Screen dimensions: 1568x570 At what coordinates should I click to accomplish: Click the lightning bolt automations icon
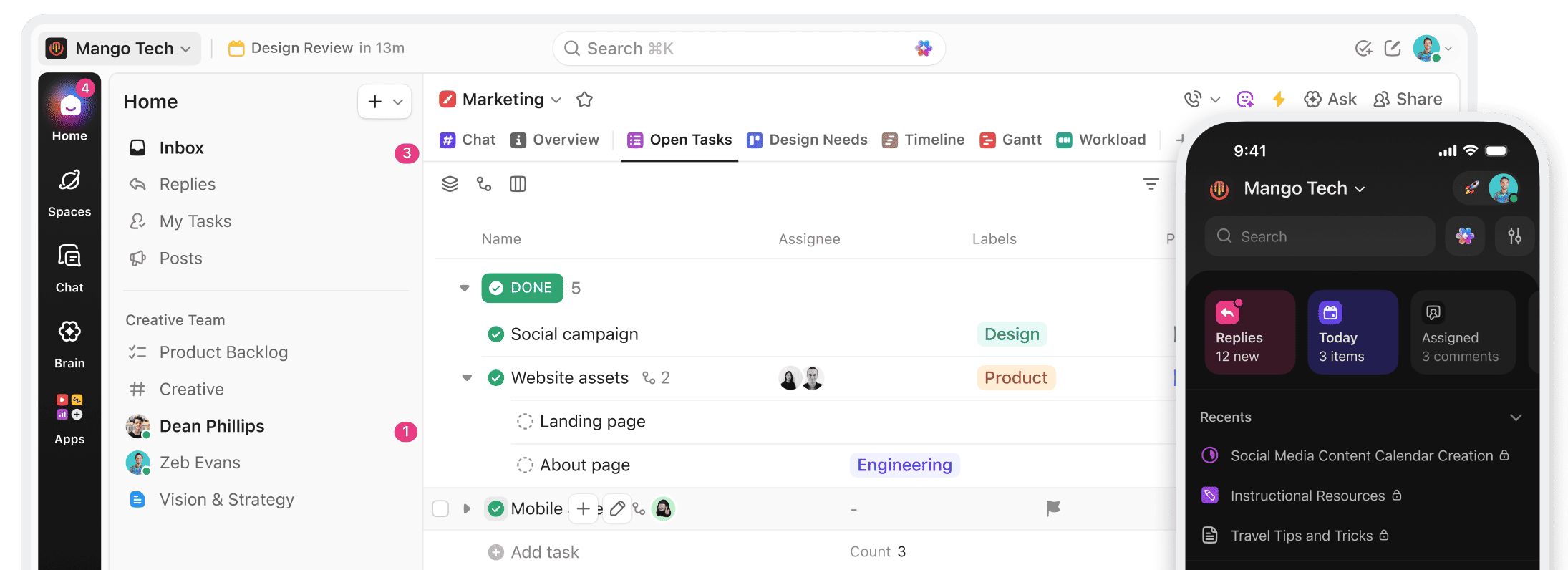[x=1279, y=100]
